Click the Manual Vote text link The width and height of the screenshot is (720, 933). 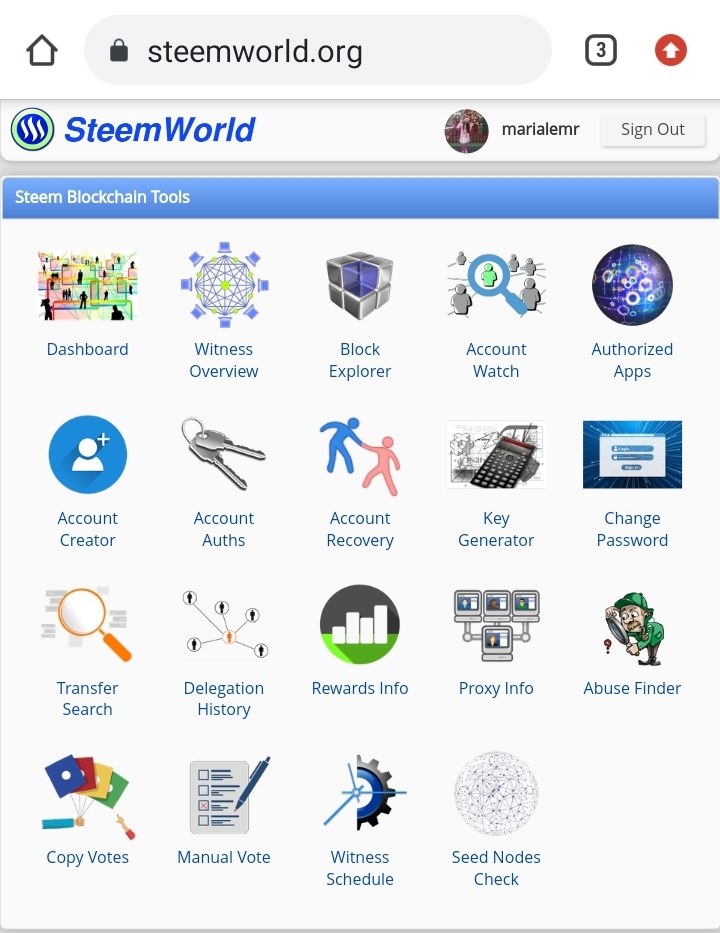pyautogui.click(x=224, y=857)
